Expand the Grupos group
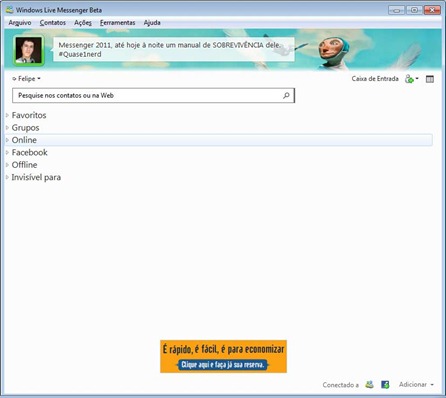The width and height of the screenshot is (446, 398). (7, 128)
